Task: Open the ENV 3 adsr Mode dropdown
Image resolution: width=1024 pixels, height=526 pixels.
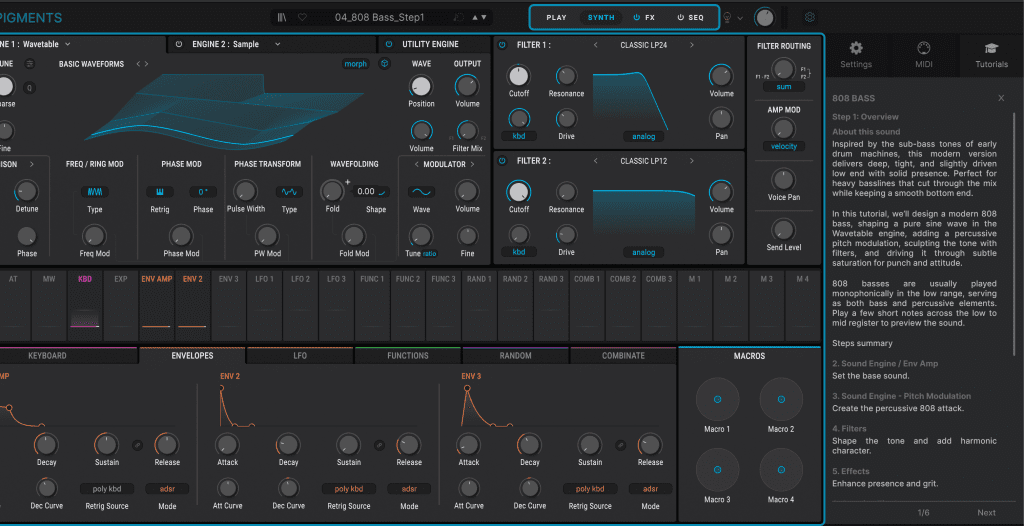Action: pyautogui.click(x=650, y=489)
